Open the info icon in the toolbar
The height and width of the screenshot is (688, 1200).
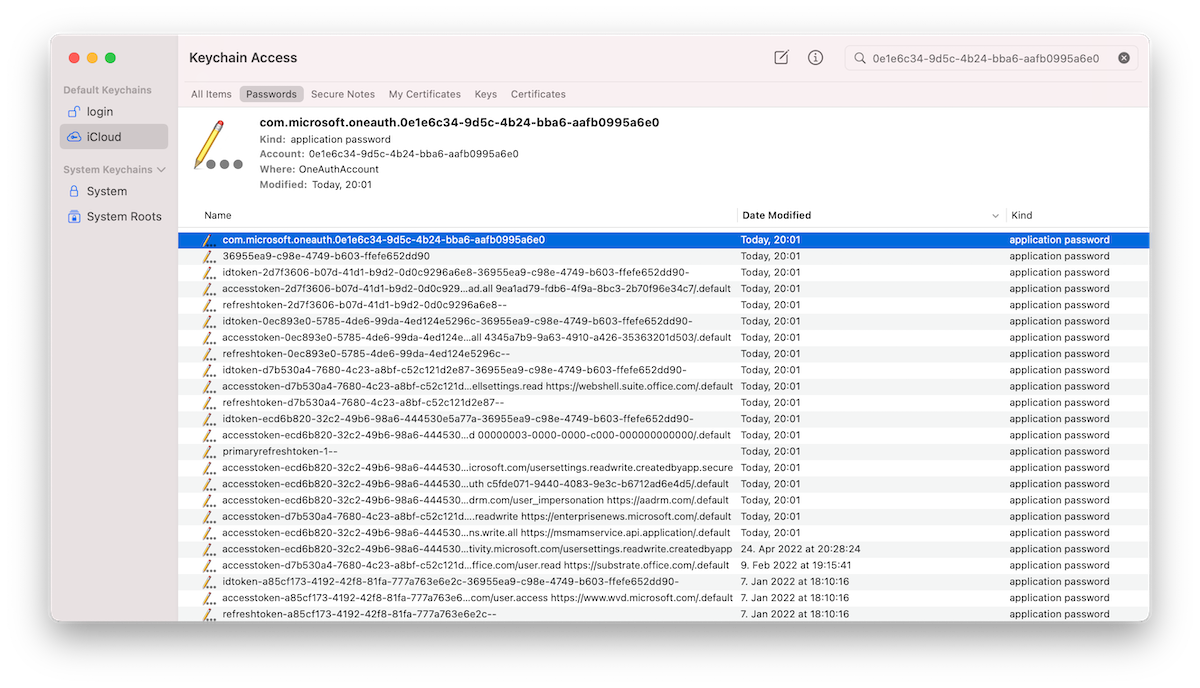tap(815, 58)
